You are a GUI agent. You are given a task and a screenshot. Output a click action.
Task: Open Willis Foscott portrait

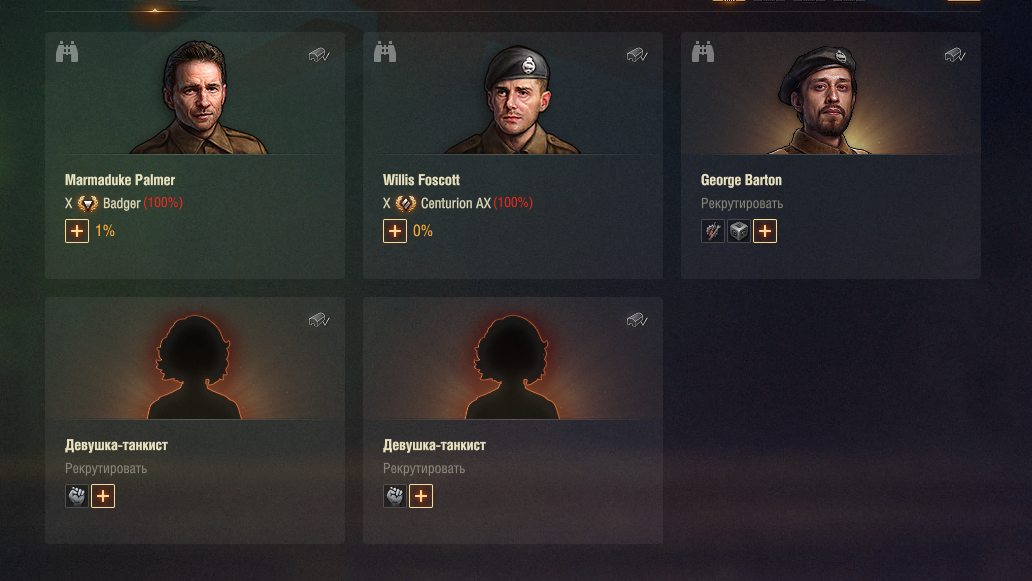515,99
